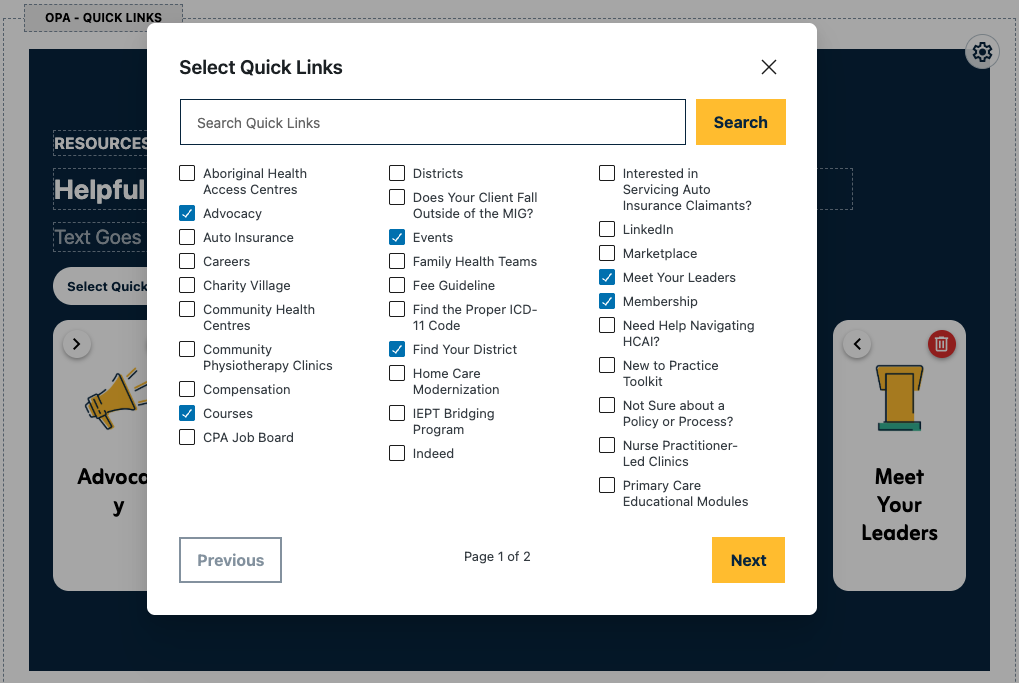The image size is (1019, 683).
Task: Check the Careers quick link
Action: (186, 261)
